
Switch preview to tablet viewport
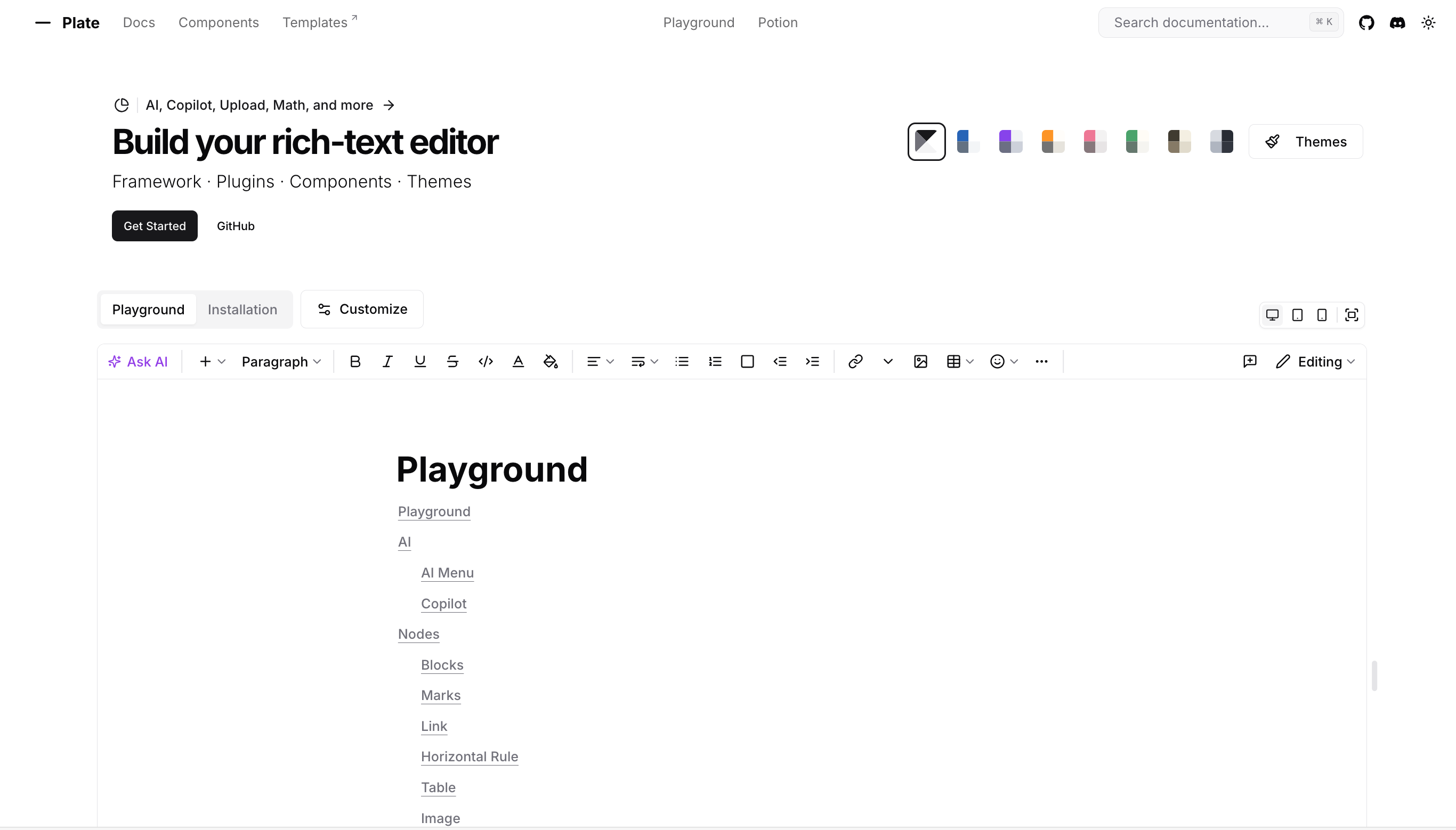click(1297, 315)
